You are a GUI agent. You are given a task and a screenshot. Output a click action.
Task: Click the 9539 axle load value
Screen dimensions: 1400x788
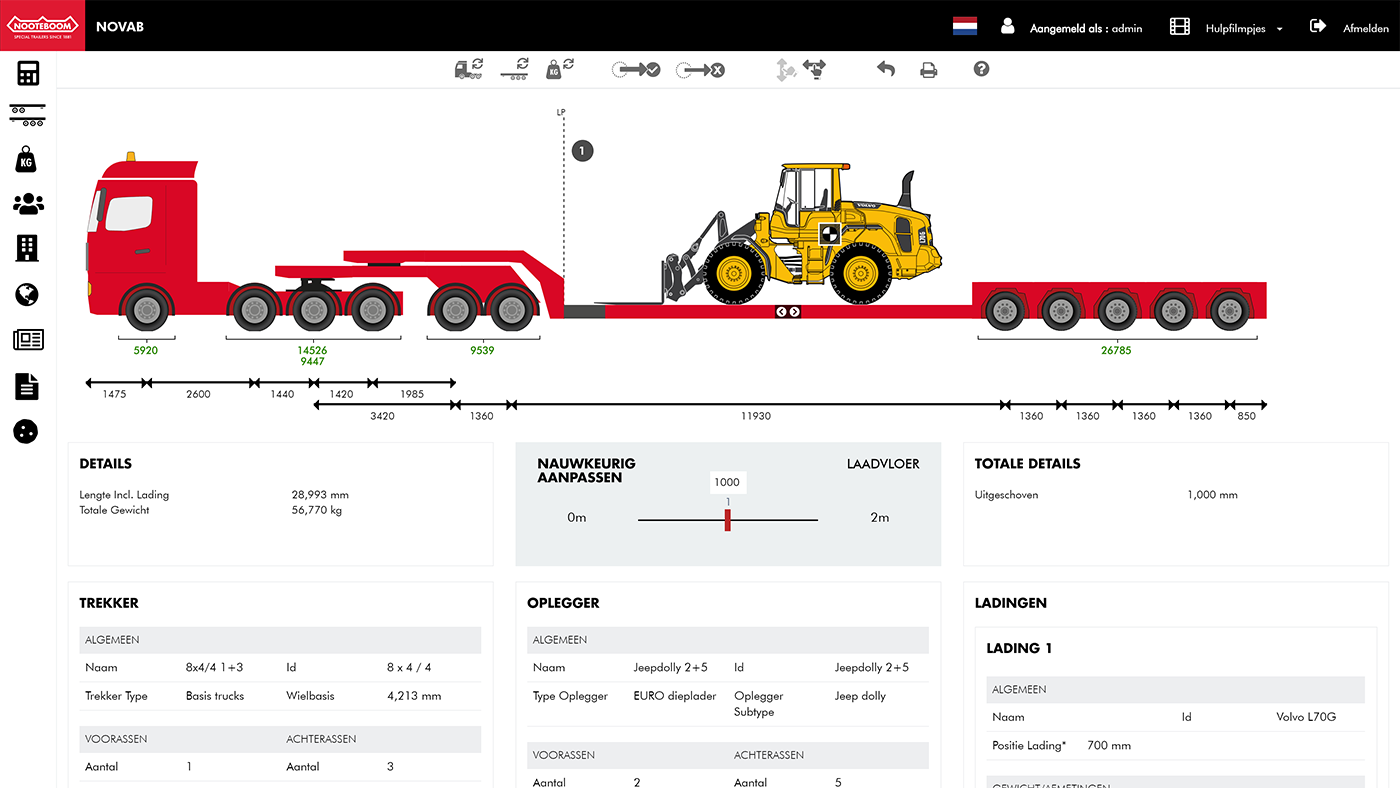pyautogui.click(x=482, y=351)
